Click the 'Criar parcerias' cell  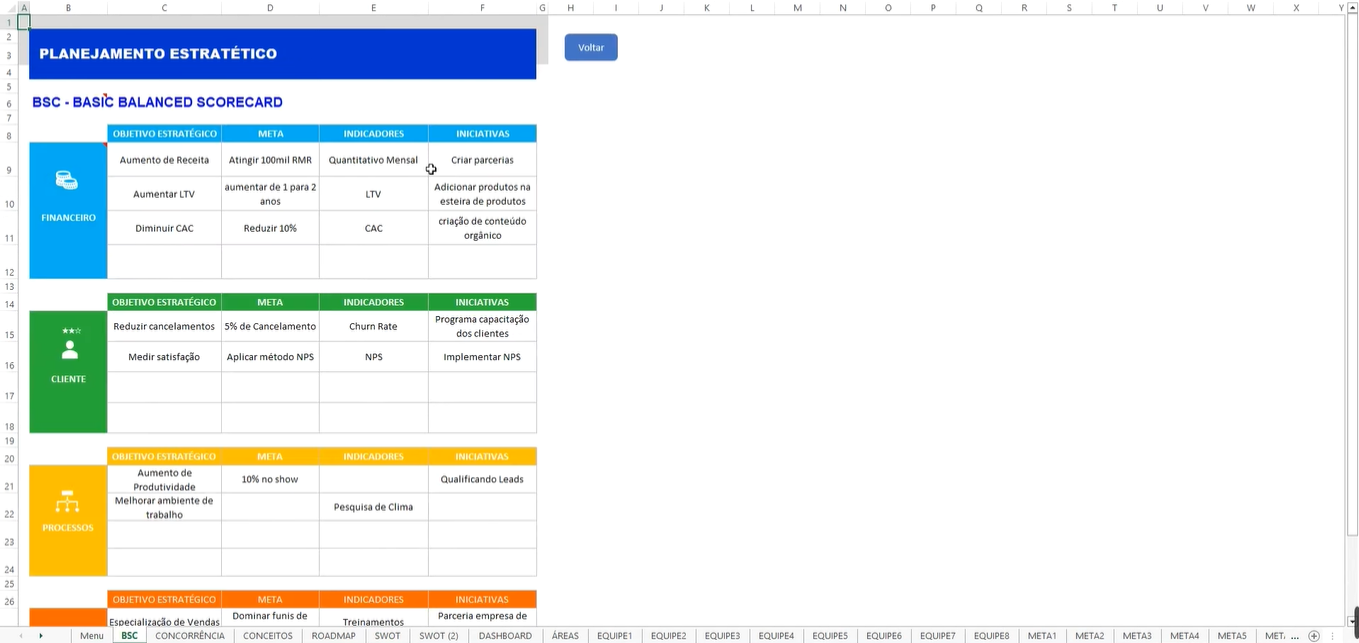tap(482, 160)
